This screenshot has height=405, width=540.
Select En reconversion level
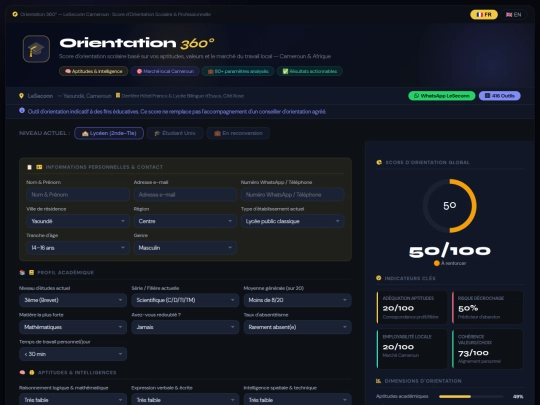click(x=238, y=133)
